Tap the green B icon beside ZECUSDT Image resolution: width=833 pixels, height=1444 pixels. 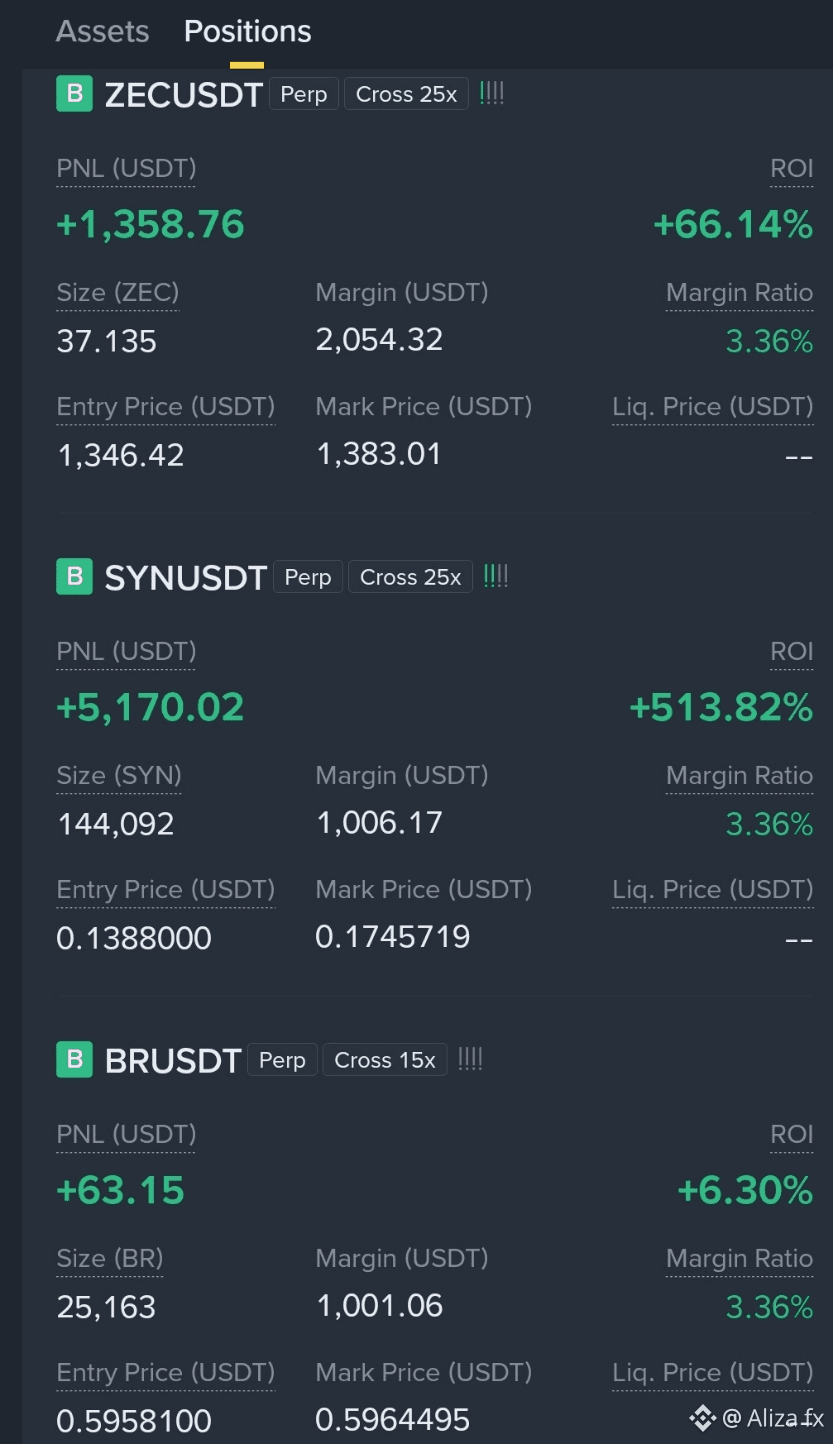click(74, 93)
